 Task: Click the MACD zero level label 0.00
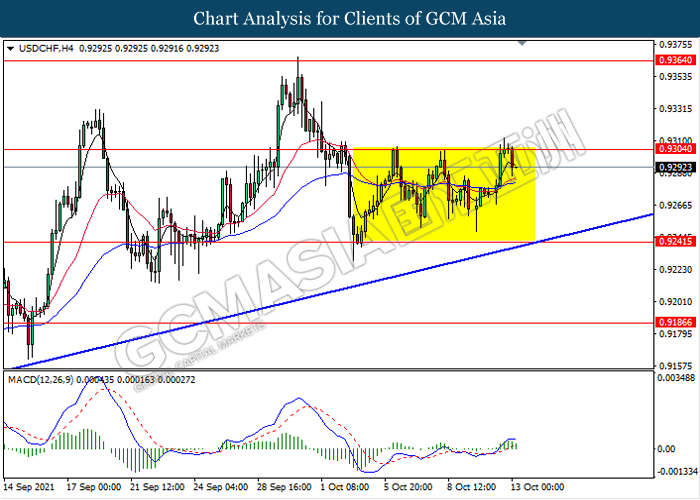667,449
